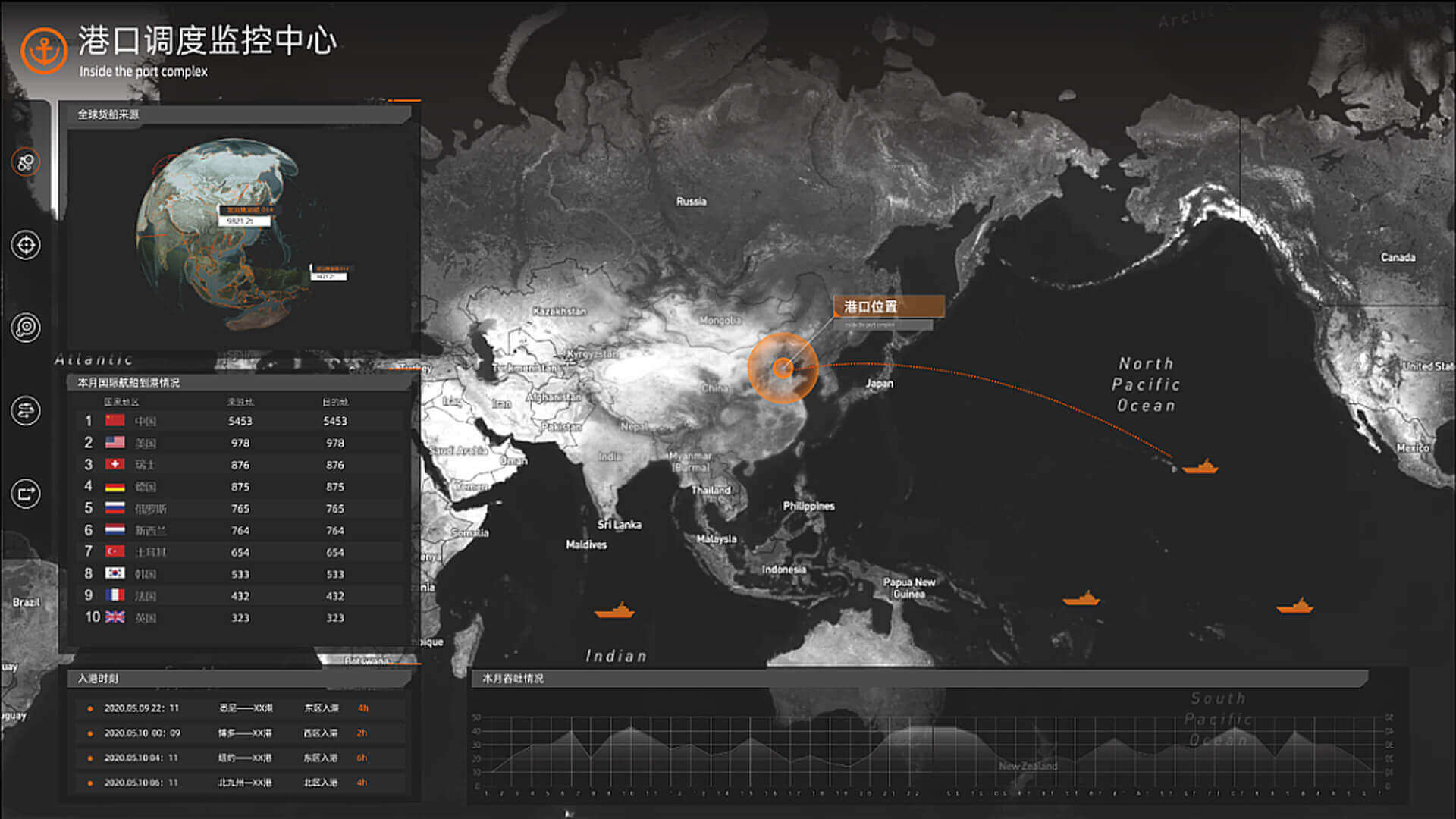This screenshot has height=819, width=1456.
Task: Click the Germany flag in row 4
Action: (x=115, y=486)
